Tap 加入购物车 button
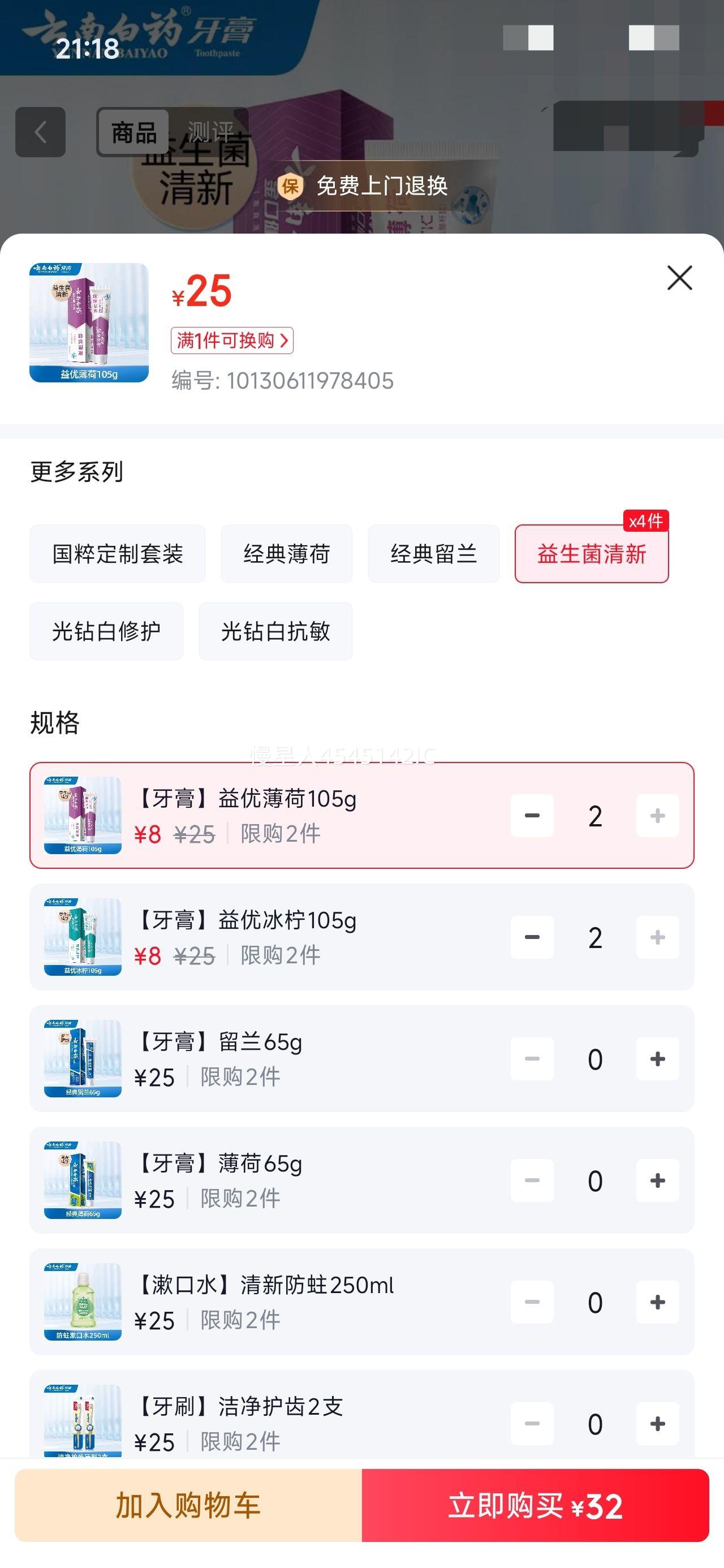 (x=188, y=1505)
